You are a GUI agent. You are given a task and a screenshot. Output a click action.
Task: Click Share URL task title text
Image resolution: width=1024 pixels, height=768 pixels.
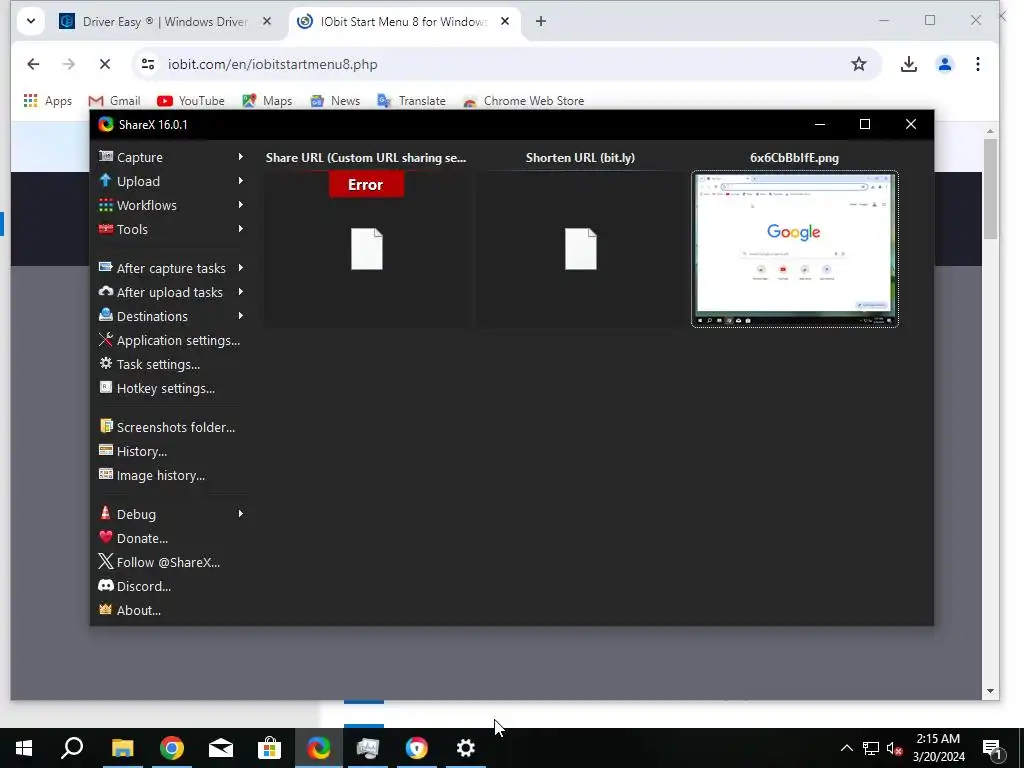point(366,157)
